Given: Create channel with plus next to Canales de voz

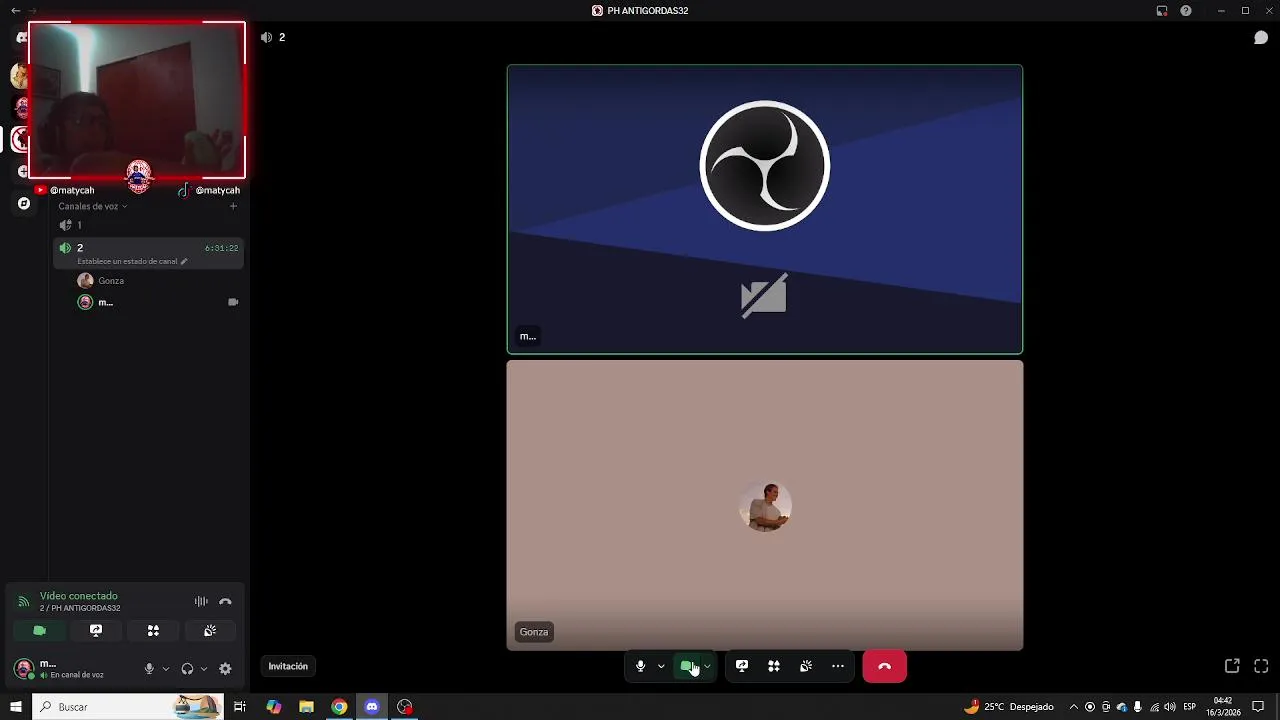Looking at the screenshot, I should [233, 206].
